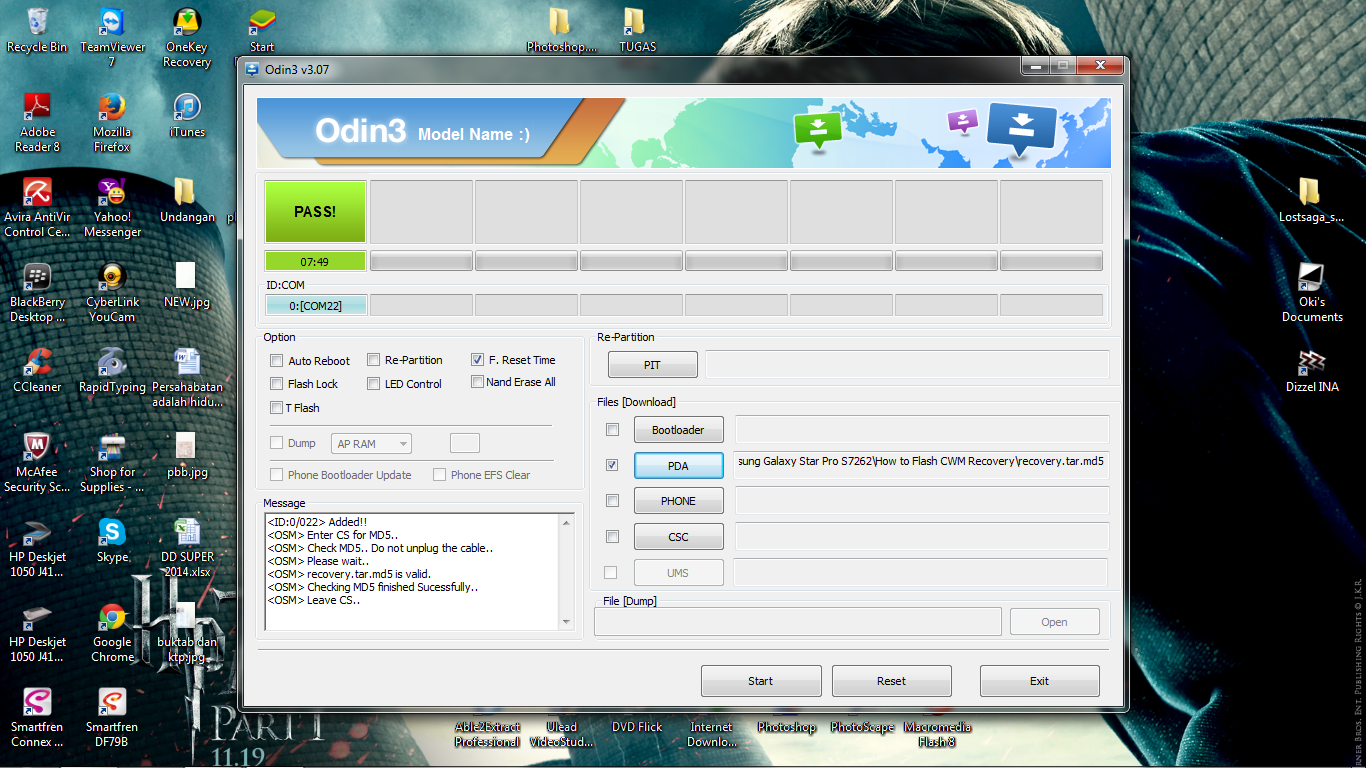Click the Reset button in Odin
The height and width of the screenshot is (768, 1366).
[x=891, y=681]
